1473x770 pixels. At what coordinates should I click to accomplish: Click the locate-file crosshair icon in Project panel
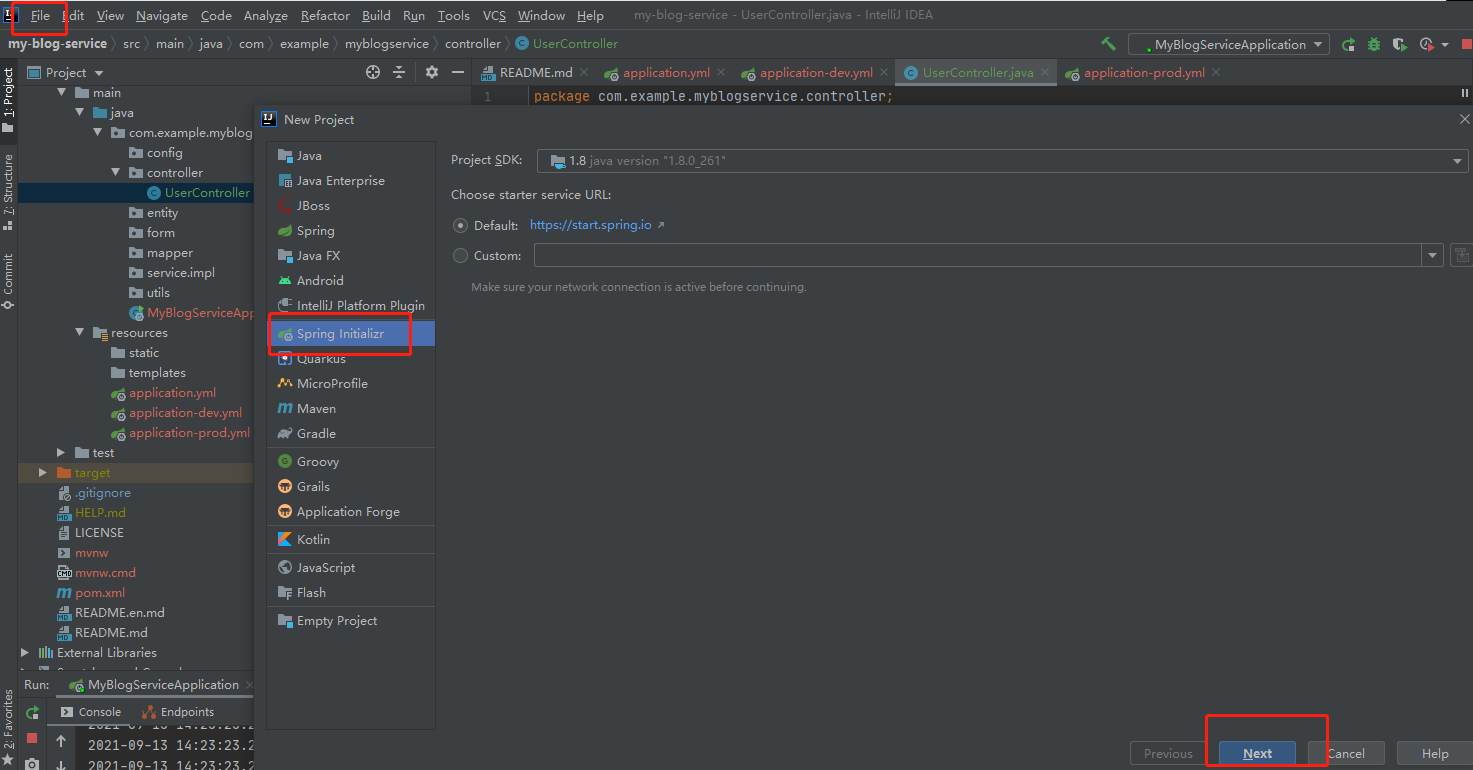point(373,72)
